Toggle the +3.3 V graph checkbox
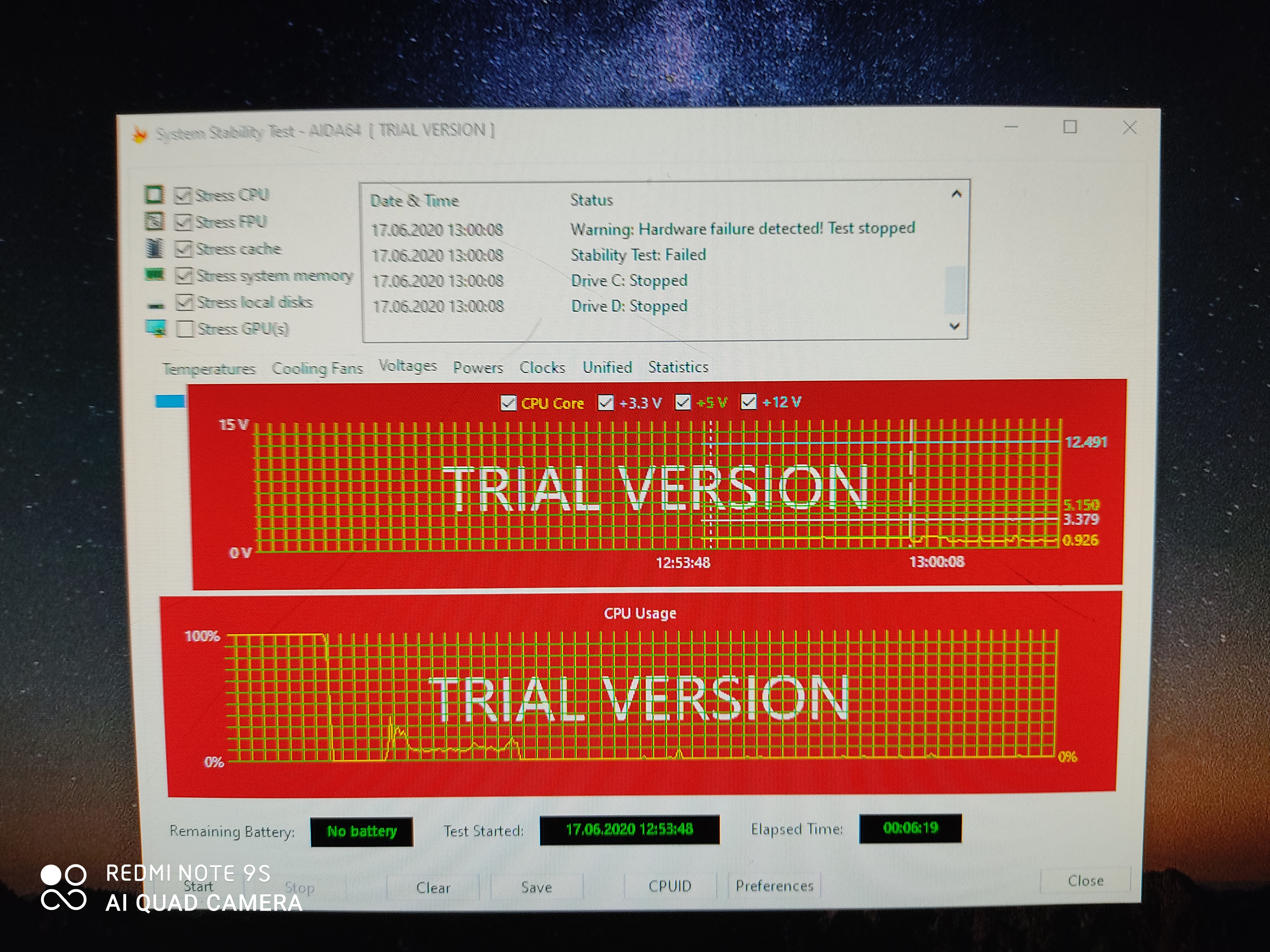This screenshot has height=952, width=1270. coord(606,402)
